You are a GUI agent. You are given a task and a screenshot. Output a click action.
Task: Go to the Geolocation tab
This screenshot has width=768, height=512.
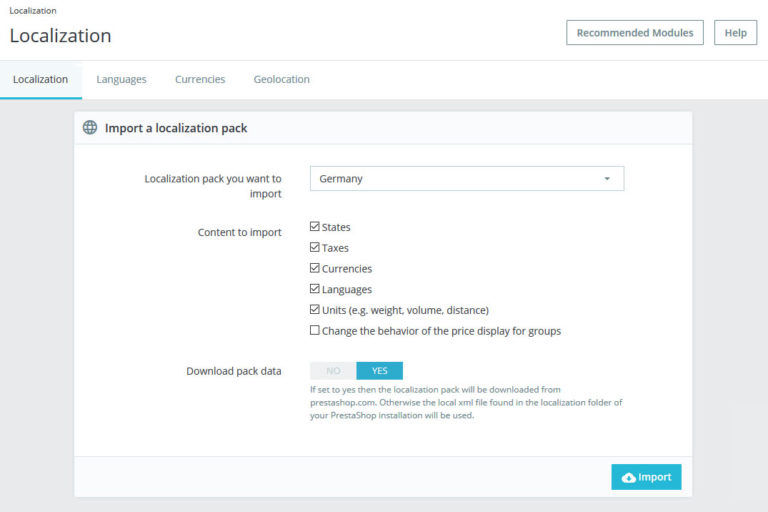click(x=281, y=79)
